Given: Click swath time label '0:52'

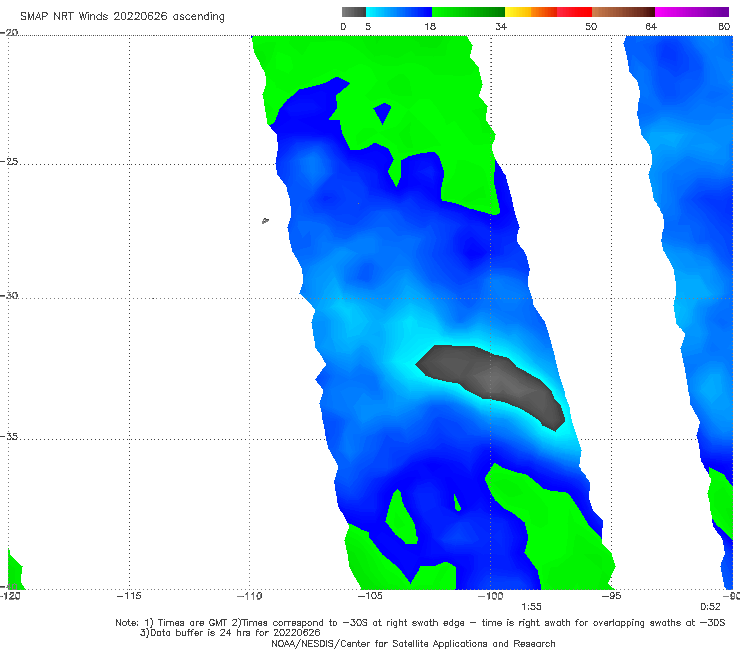Looking at the screenshot, I should [x=710, y=607].
